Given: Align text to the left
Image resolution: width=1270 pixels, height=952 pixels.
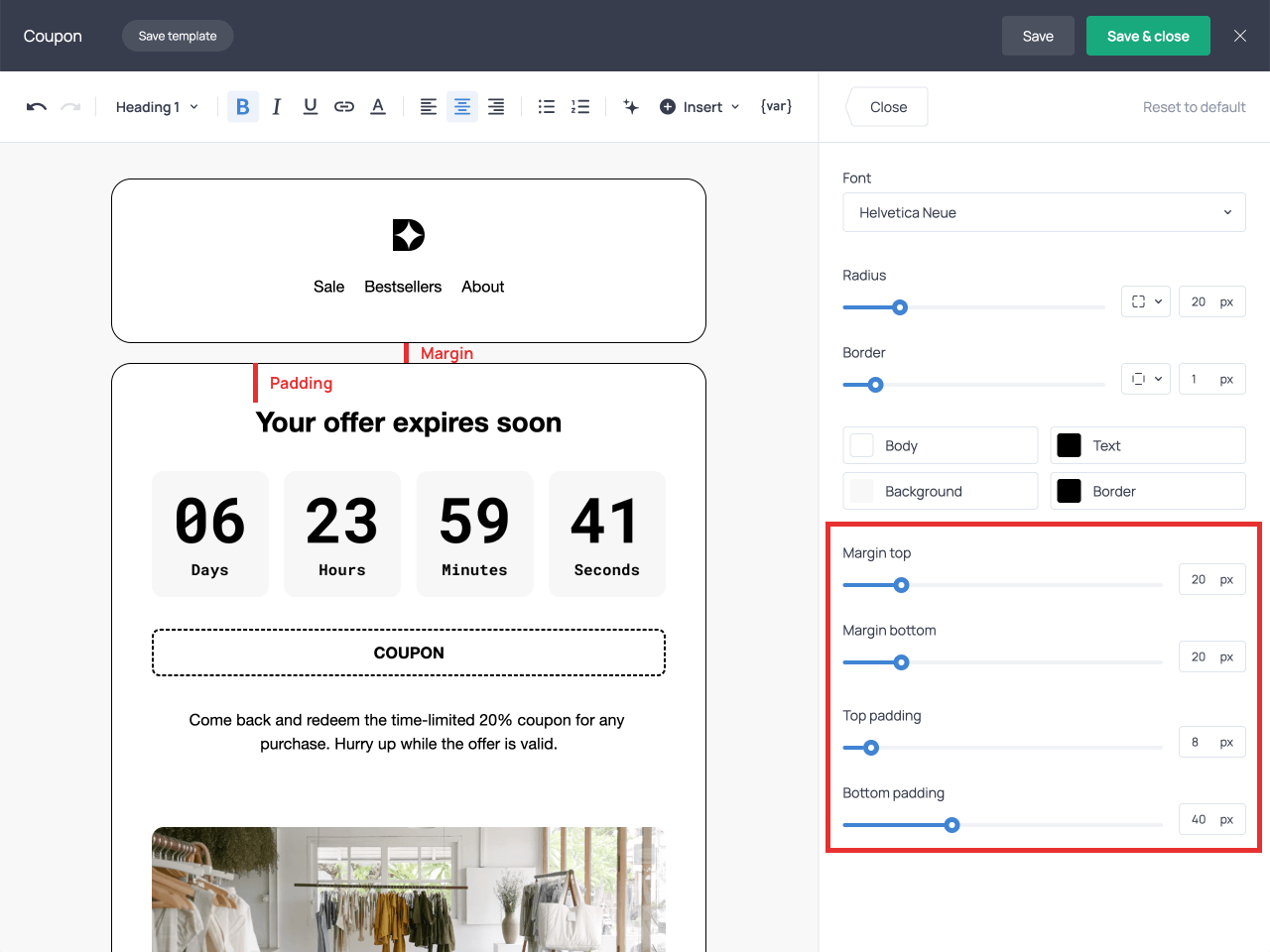Looking at the screenshot, I should click(429, 107).
